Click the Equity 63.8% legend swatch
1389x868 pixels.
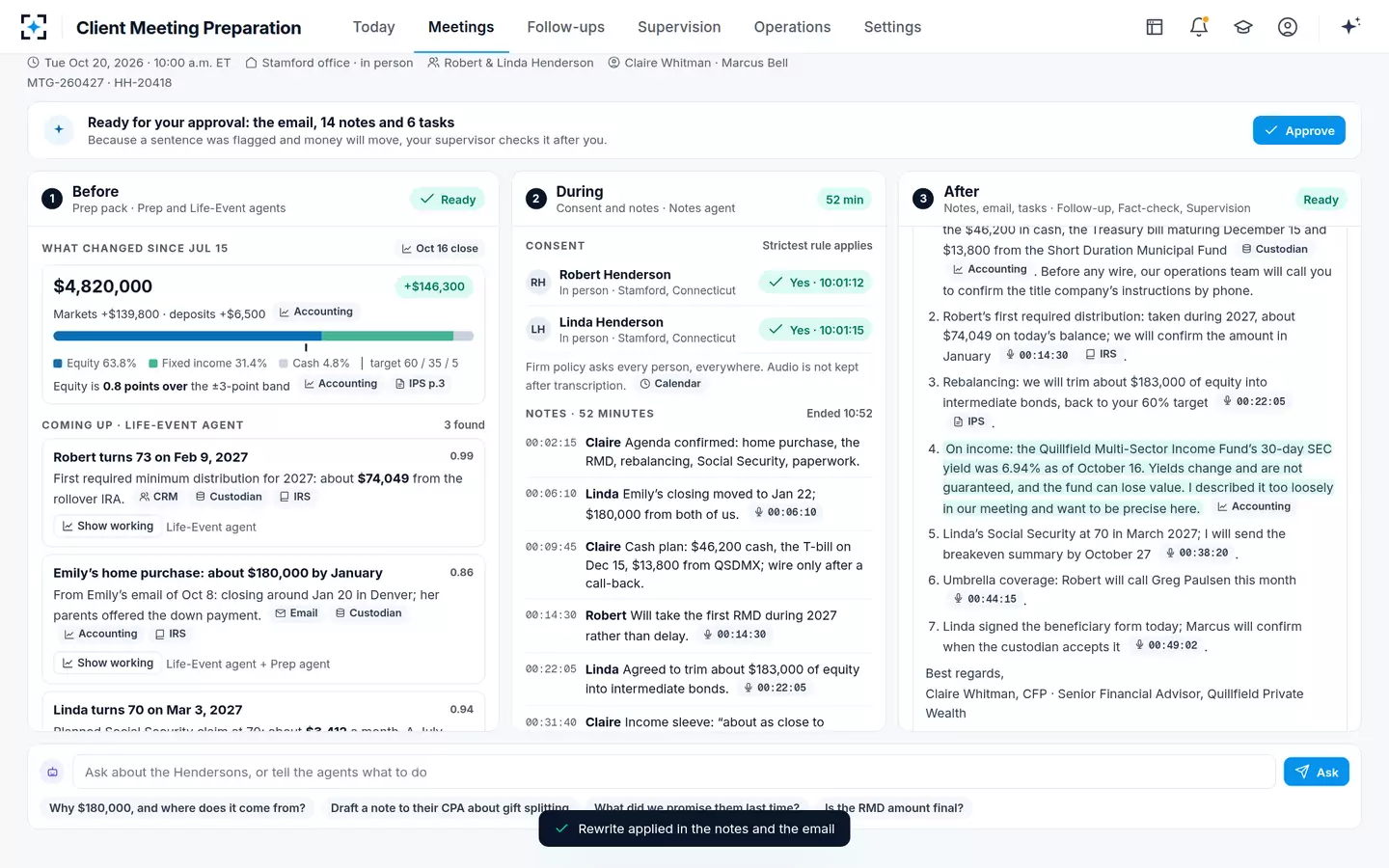(x=58, y=364)
